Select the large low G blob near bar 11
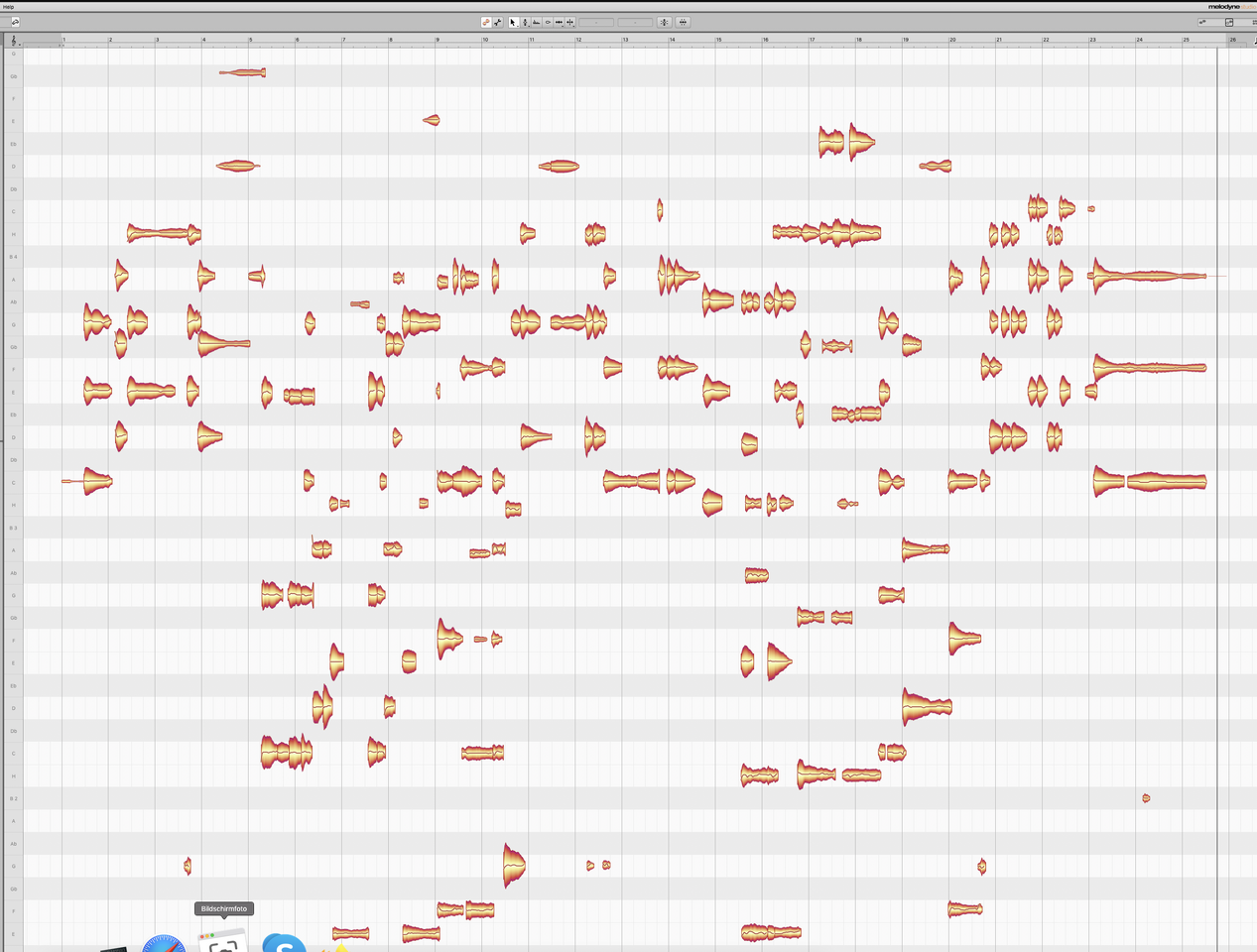Viewport: 1257px width, 952px height. [513, 865]
